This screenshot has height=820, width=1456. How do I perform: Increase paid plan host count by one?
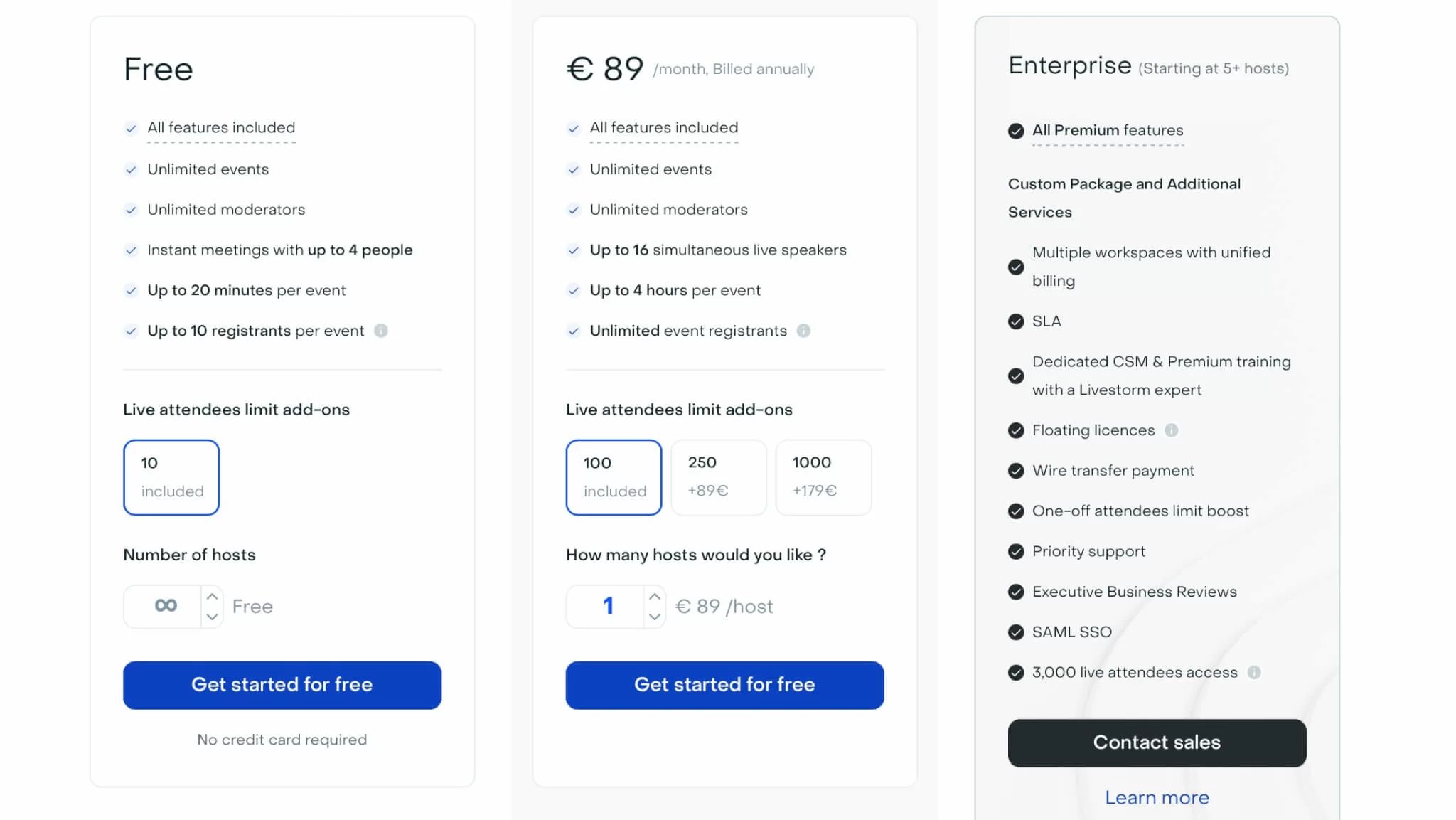click(x=654, y=597)
